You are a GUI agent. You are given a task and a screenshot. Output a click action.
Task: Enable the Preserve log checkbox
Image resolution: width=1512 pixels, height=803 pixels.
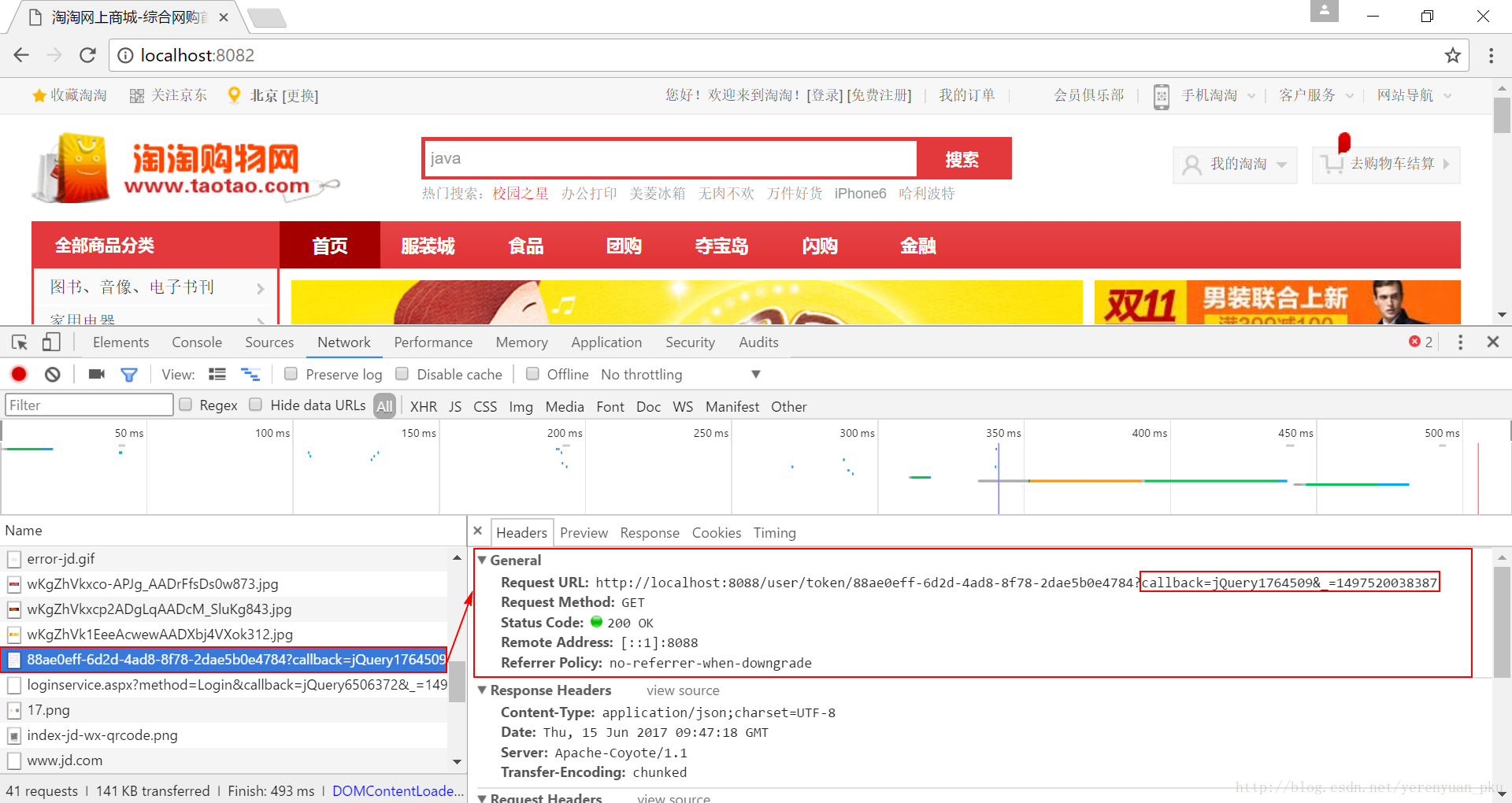click(291, 374)
